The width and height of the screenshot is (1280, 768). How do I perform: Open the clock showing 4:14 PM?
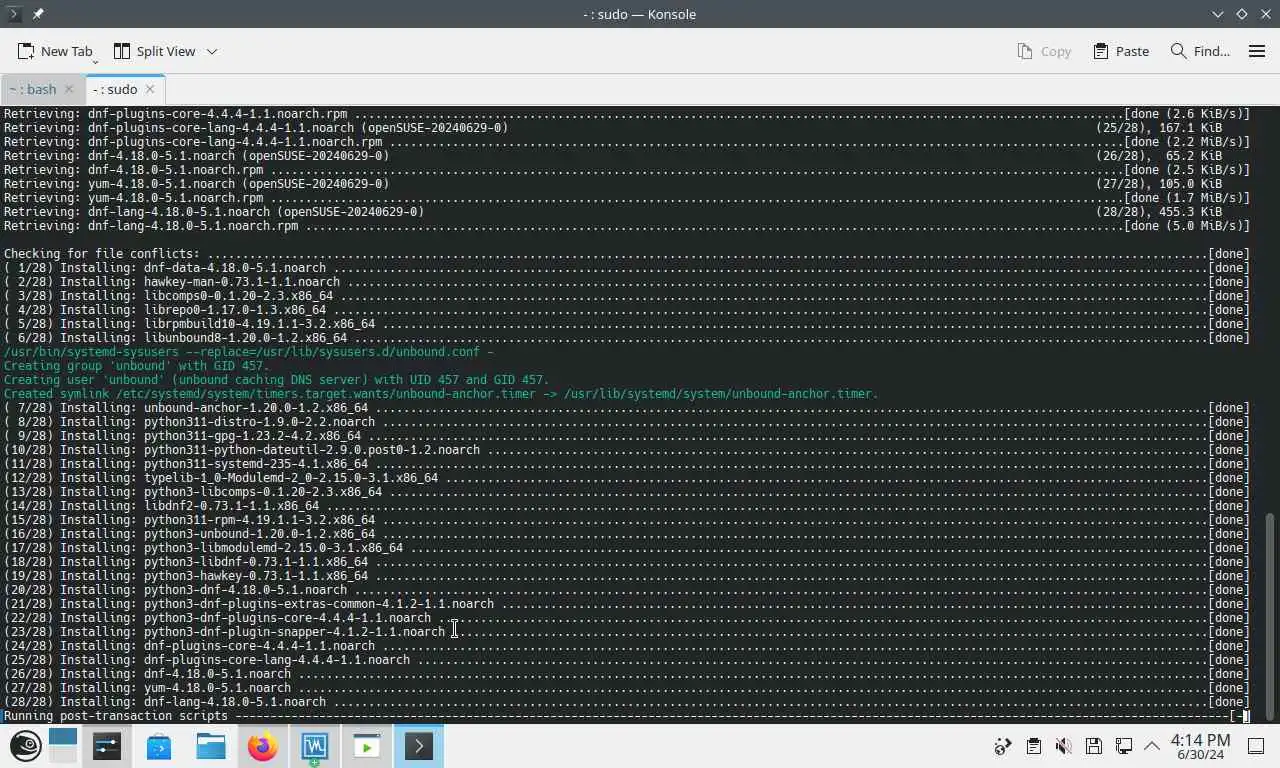point(1200,746)
